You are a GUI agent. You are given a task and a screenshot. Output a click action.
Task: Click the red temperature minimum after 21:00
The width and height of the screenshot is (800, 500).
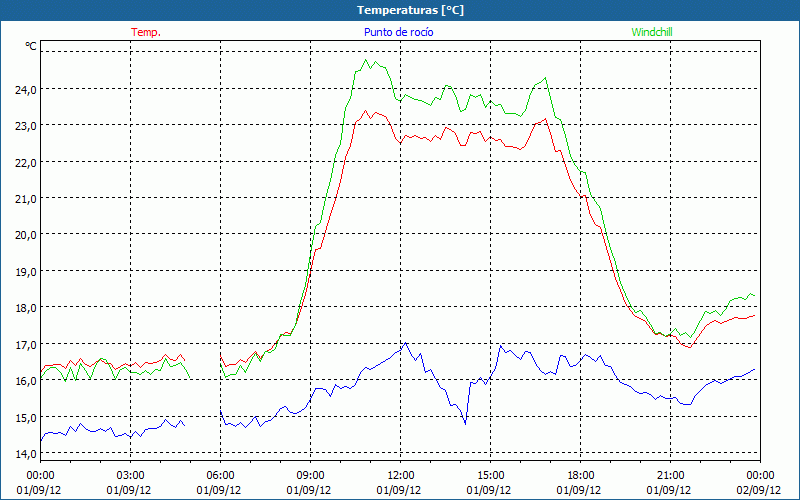pos(689,347)
